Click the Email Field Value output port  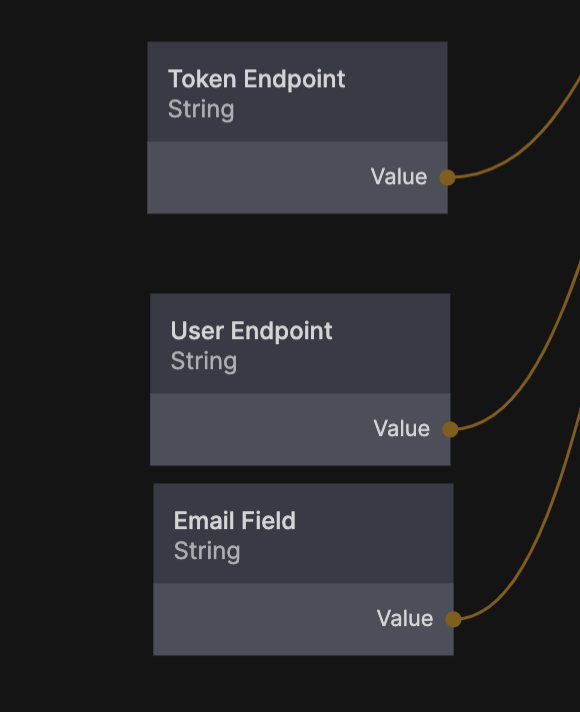[453, 619]
